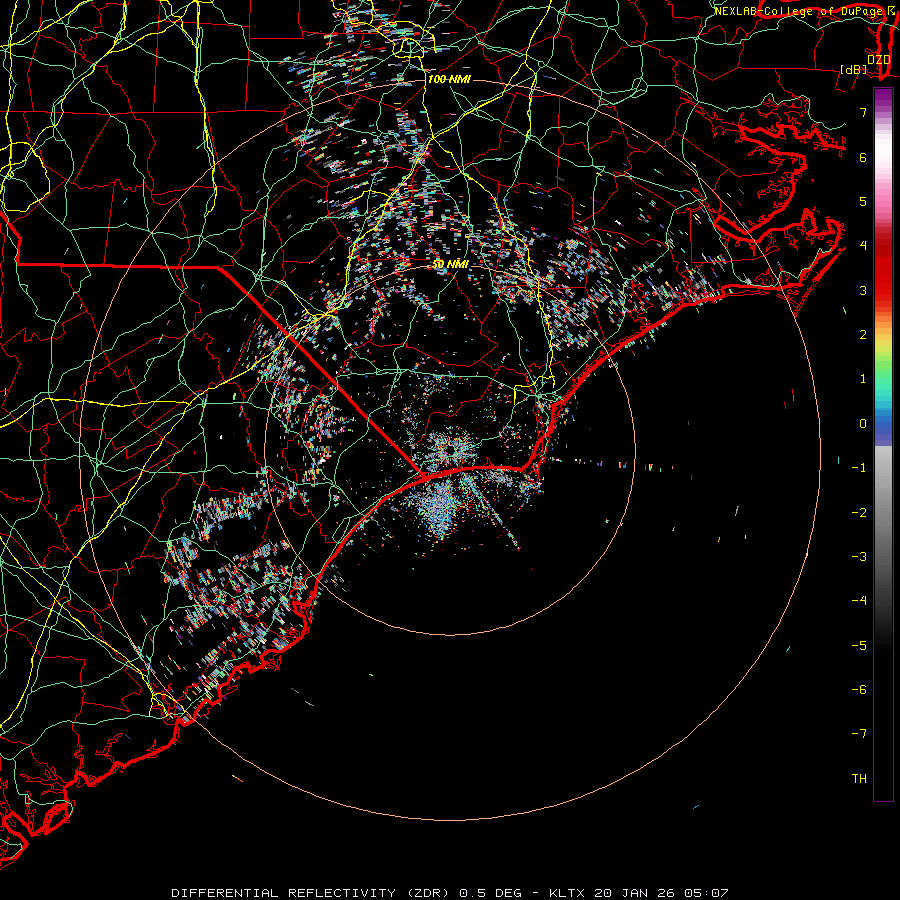
Task: Click the KLTX 20 JAN 26 05:07 timestamp
Action: 639,893
